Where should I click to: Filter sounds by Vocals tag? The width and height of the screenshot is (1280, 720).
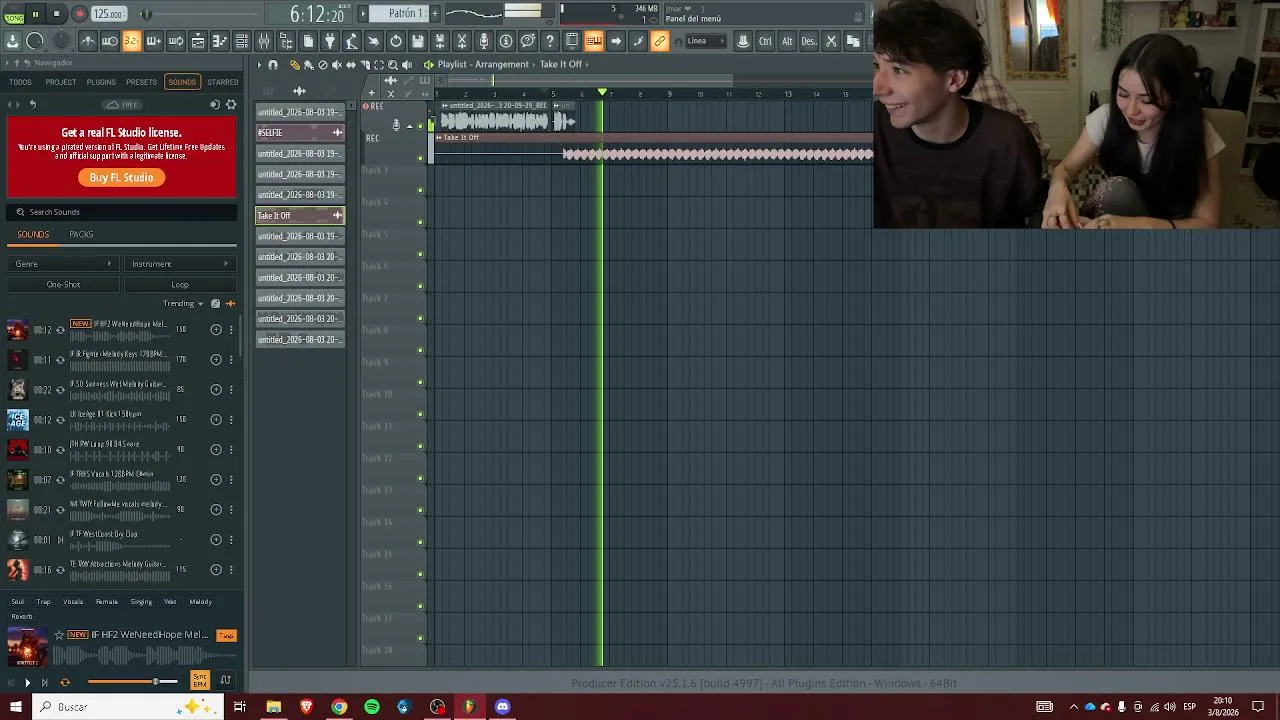click(73, 602)
